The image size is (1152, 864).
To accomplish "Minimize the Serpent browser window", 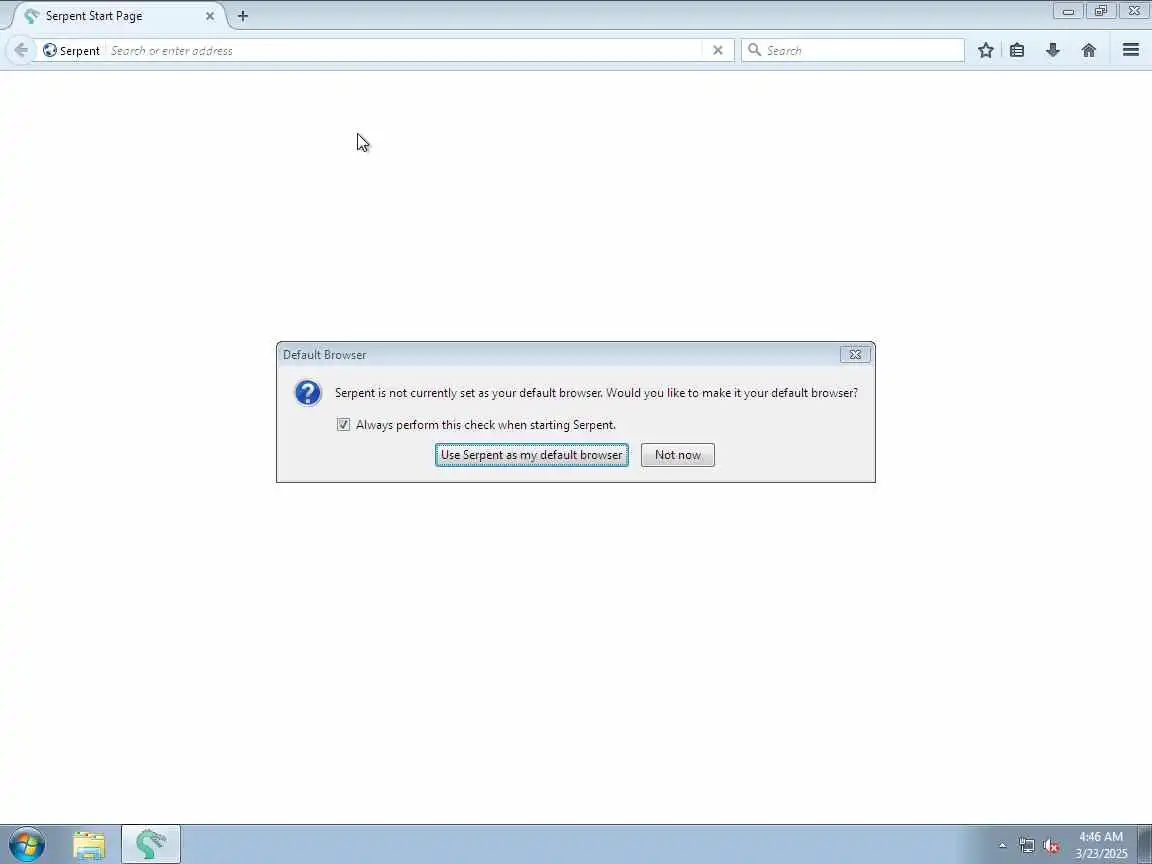I will (1068, 11).
